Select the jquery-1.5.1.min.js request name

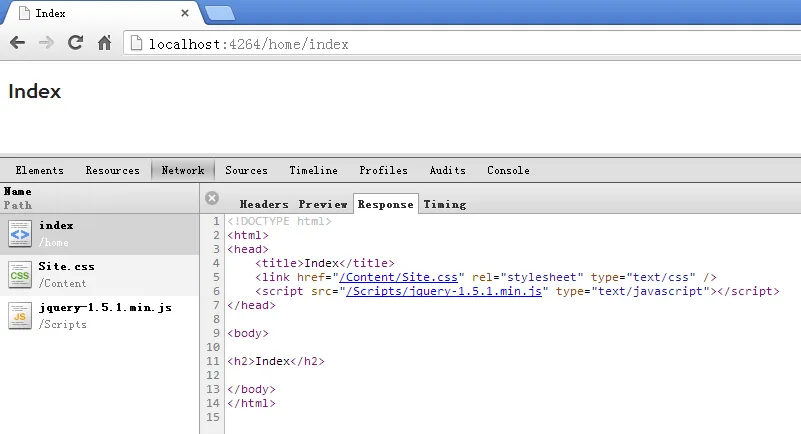click(105, 307)
